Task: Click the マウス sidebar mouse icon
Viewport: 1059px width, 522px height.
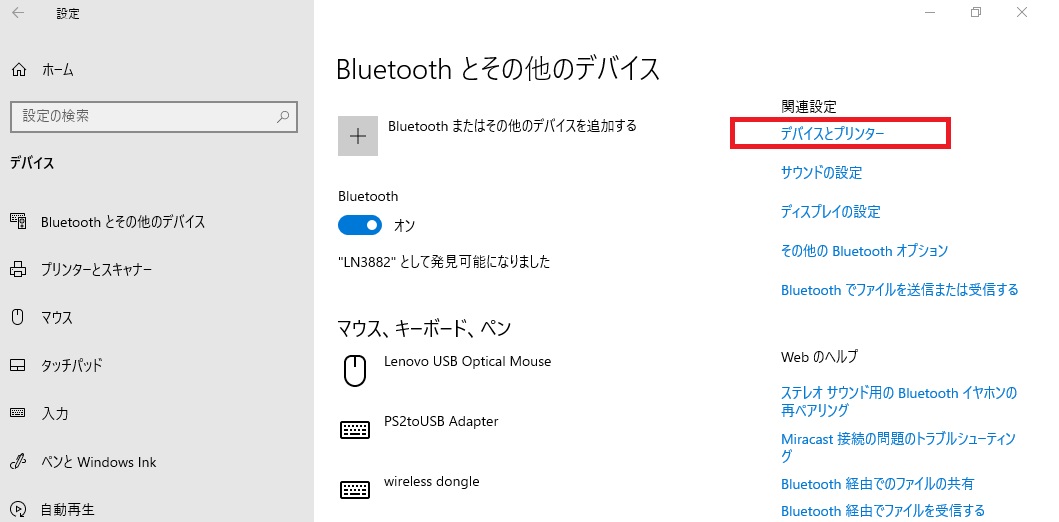Action: pos(18,317)
